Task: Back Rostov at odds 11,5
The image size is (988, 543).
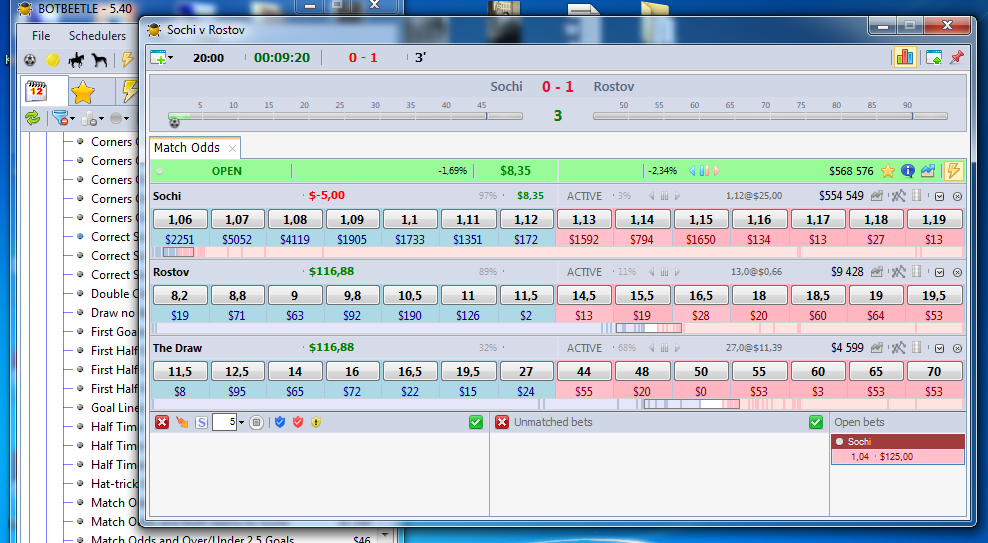Action: 526,295
